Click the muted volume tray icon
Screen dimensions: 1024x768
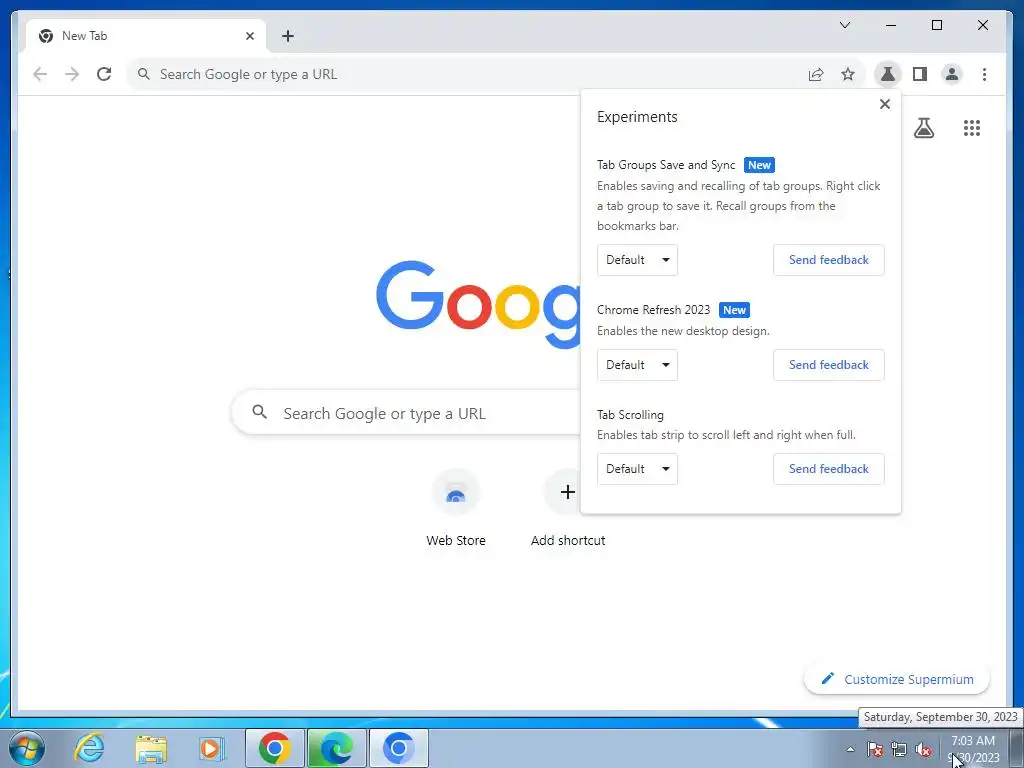click(x=923, y=749)
